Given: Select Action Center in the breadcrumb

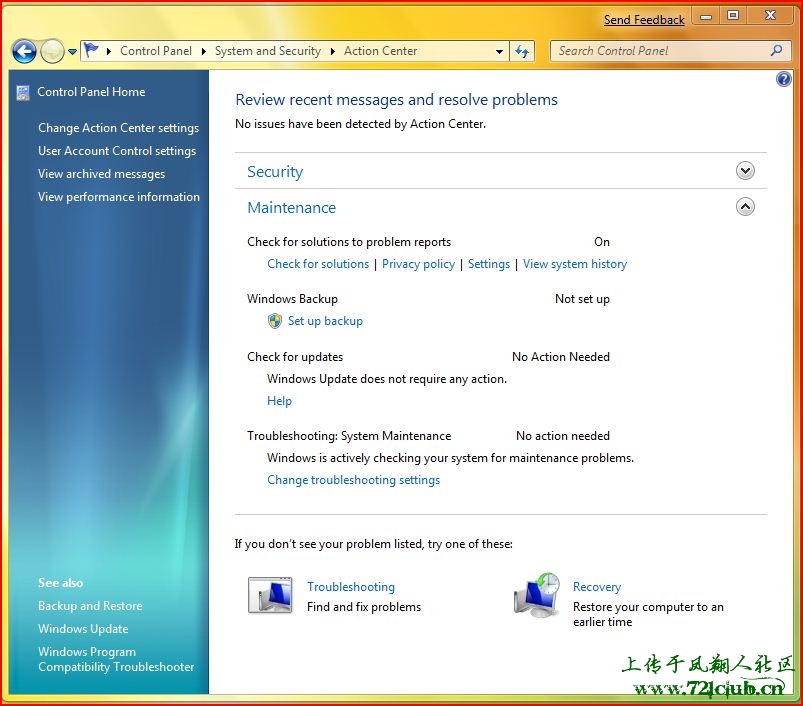Looking at the screenshot, I should click(x=381, y=51).
